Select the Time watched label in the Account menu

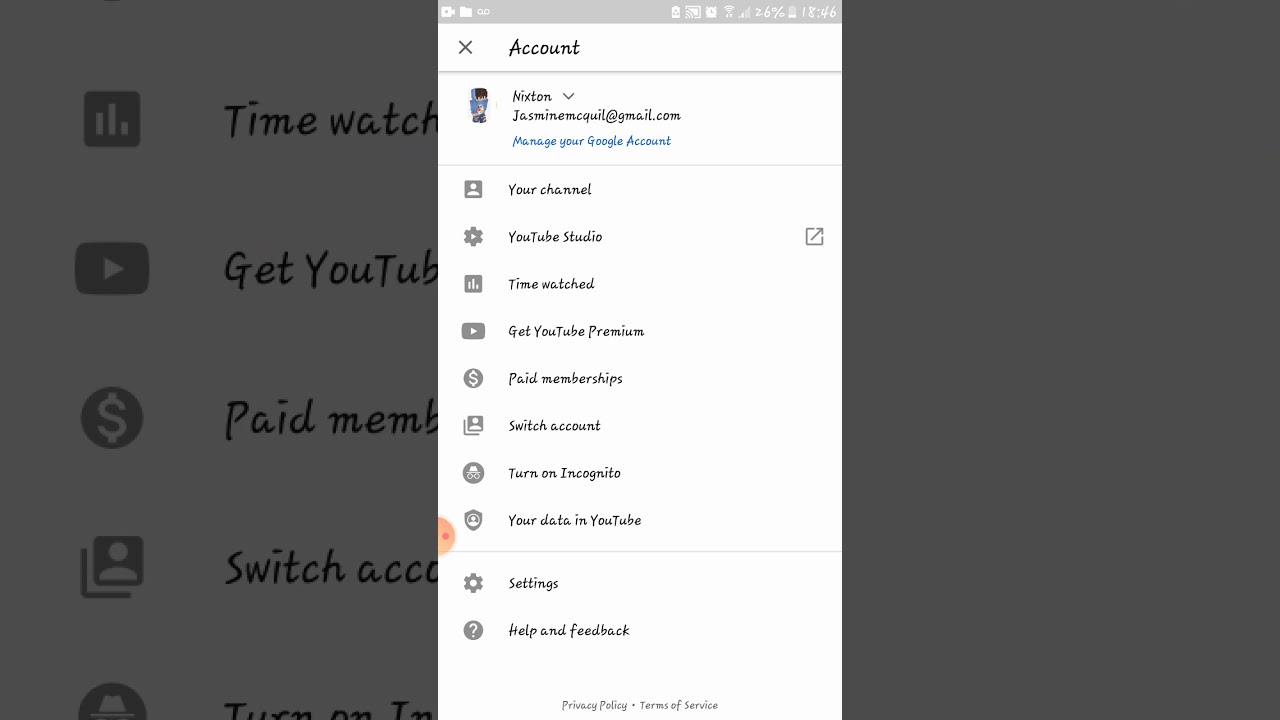[x=551, y=284]
